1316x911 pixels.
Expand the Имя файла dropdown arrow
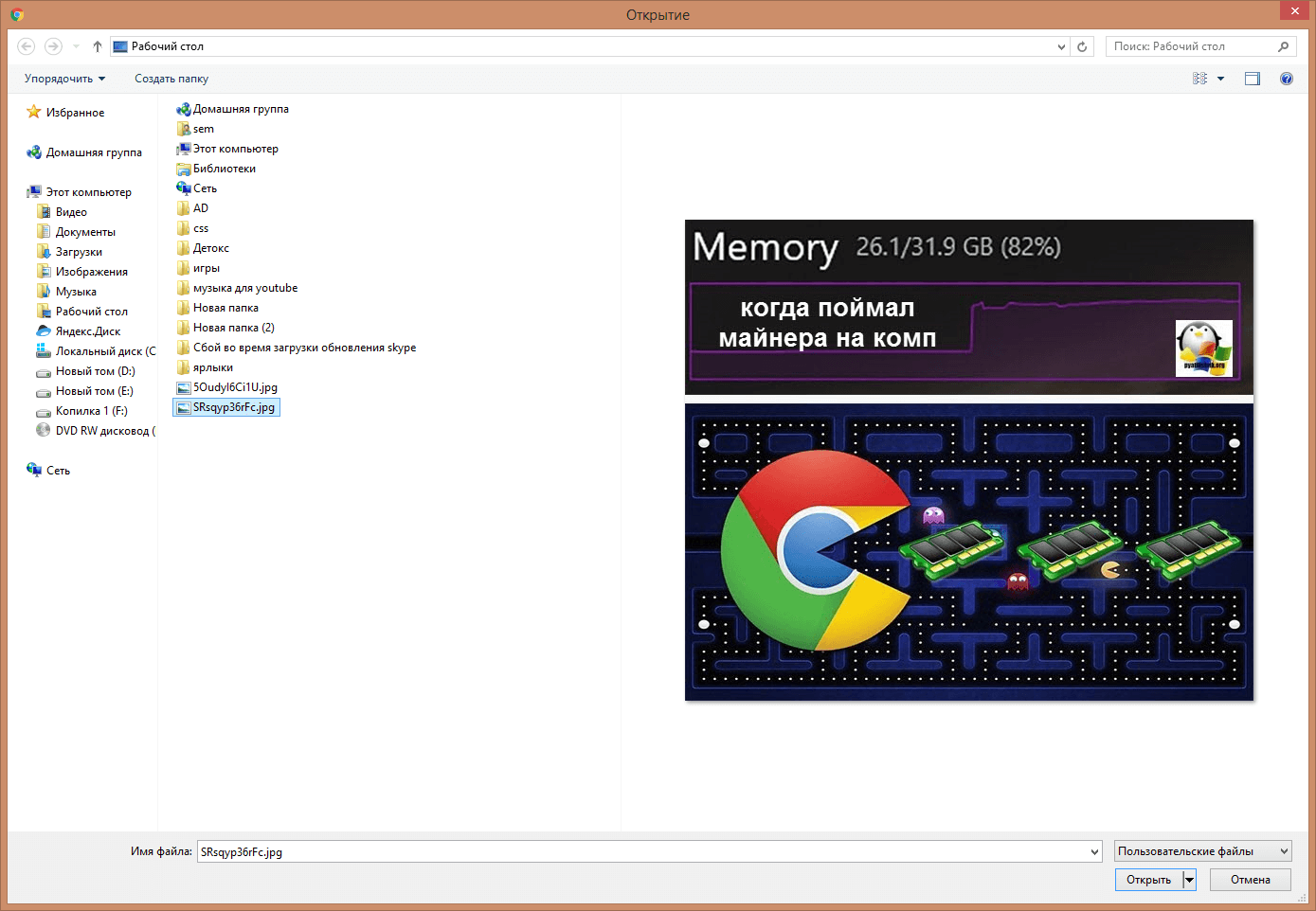click(x=1094, y=852)
